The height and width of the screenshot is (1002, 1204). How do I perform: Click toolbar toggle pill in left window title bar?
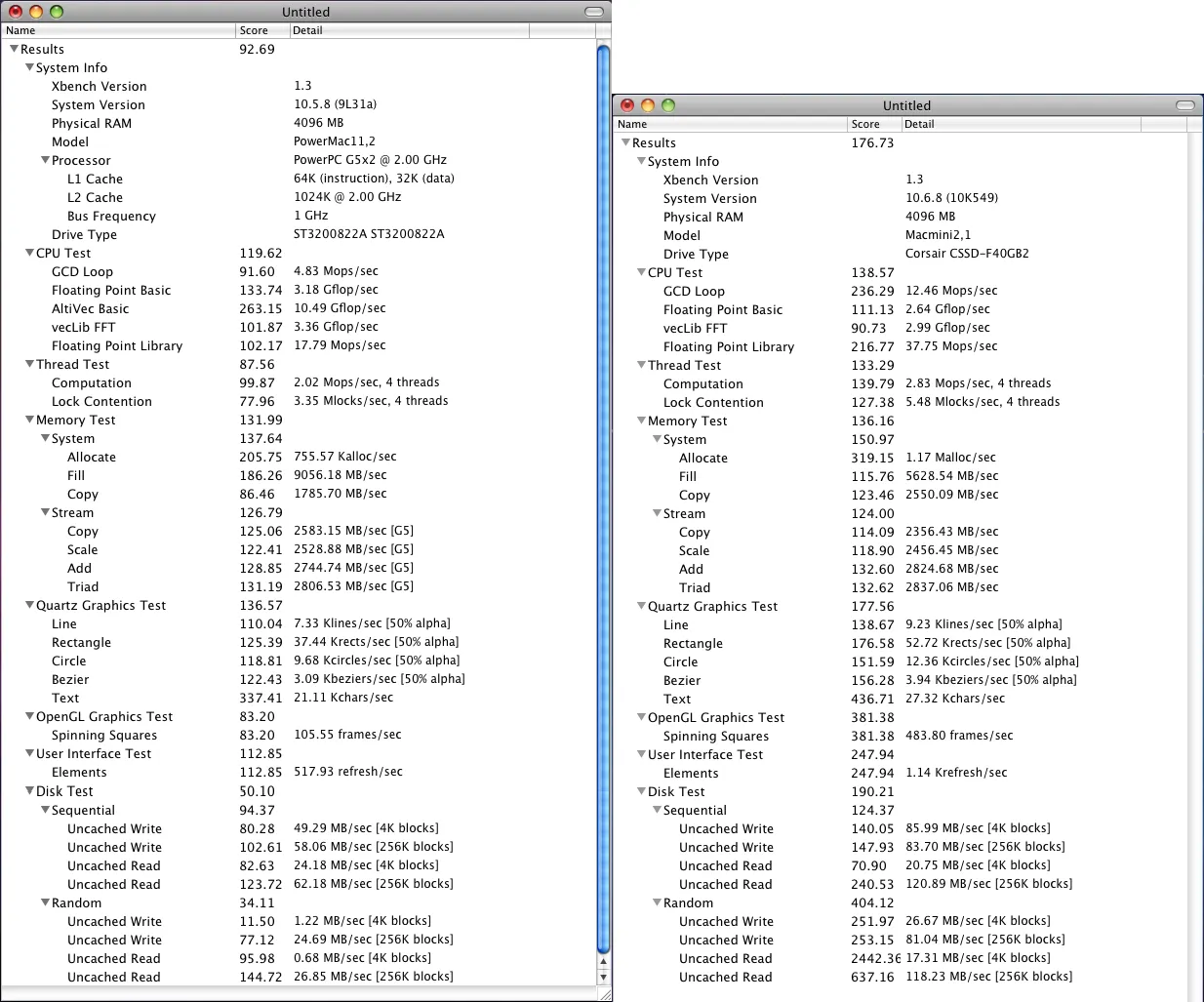pos(593,12)
